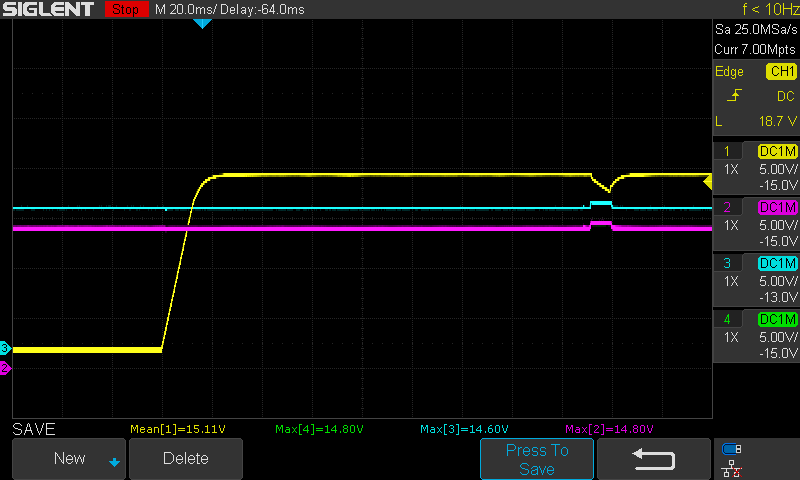Click the network disconnected icon
Image resolution: width=800 pixels, height=480 pixels.
click(732, 468)
